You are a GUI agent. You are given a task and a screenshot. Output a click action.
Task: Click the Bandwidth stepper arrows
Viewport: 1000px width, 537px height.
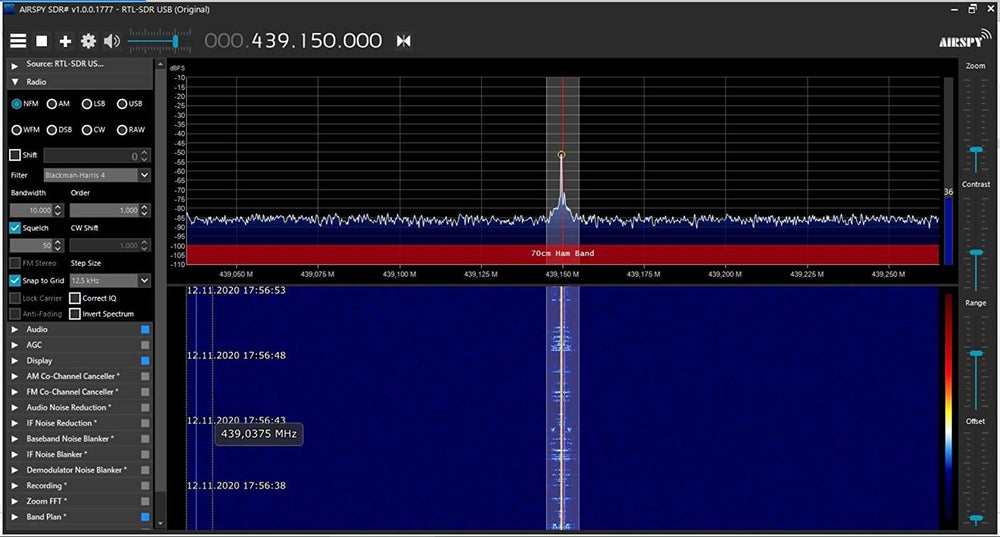(58, 210)
